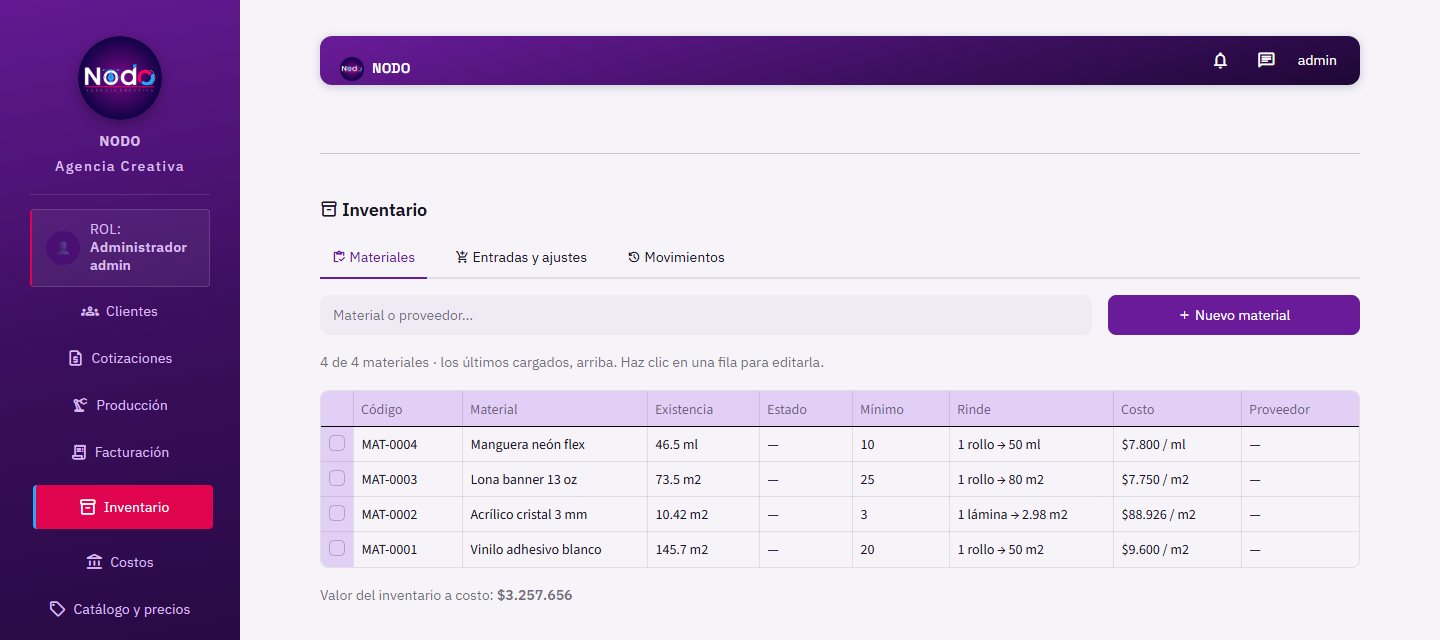
Task: Tick the checkbox for MAT-0001
Action: (337, 548)
